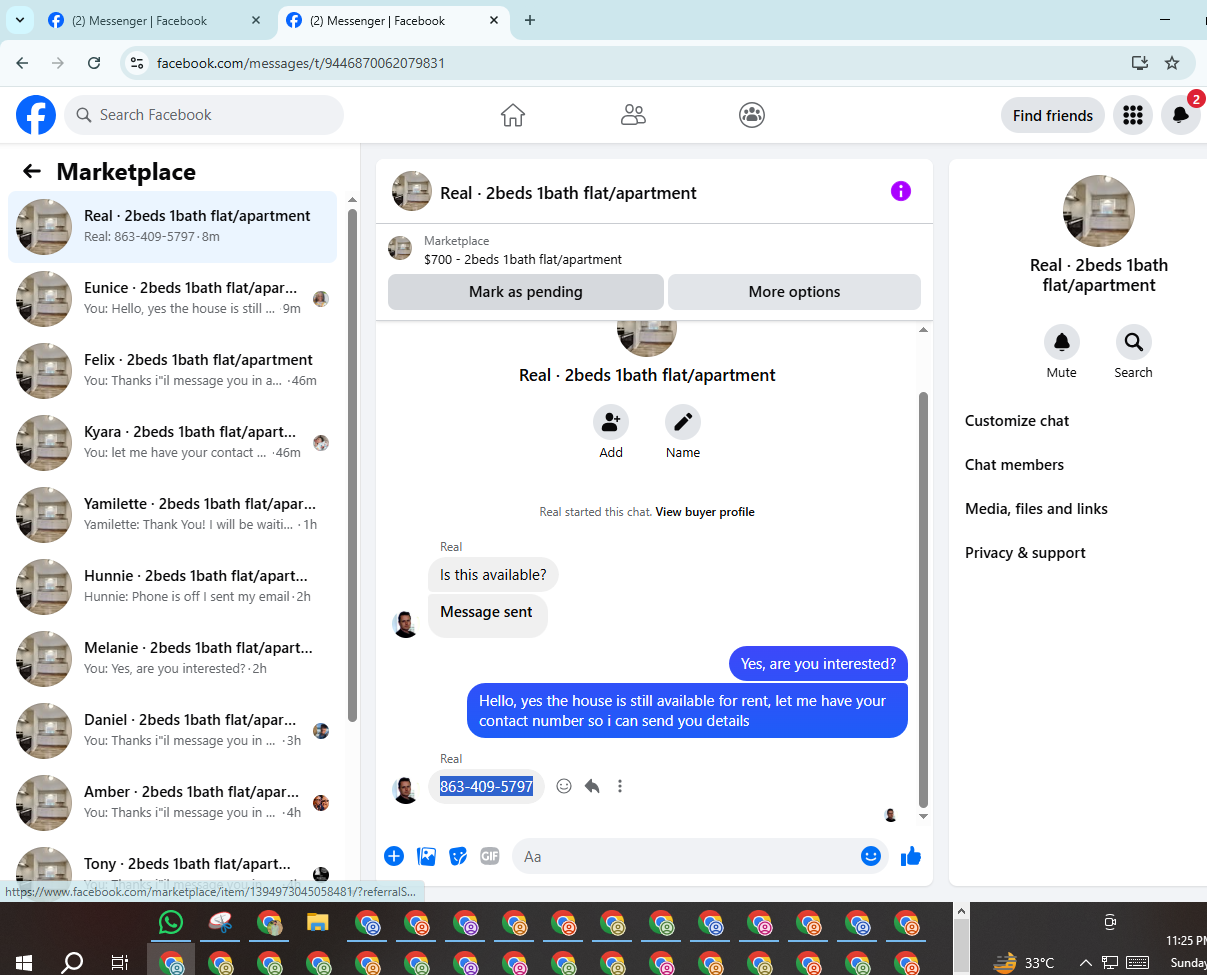Bookmark this page with the star icon

click(x=1172, y=63)
